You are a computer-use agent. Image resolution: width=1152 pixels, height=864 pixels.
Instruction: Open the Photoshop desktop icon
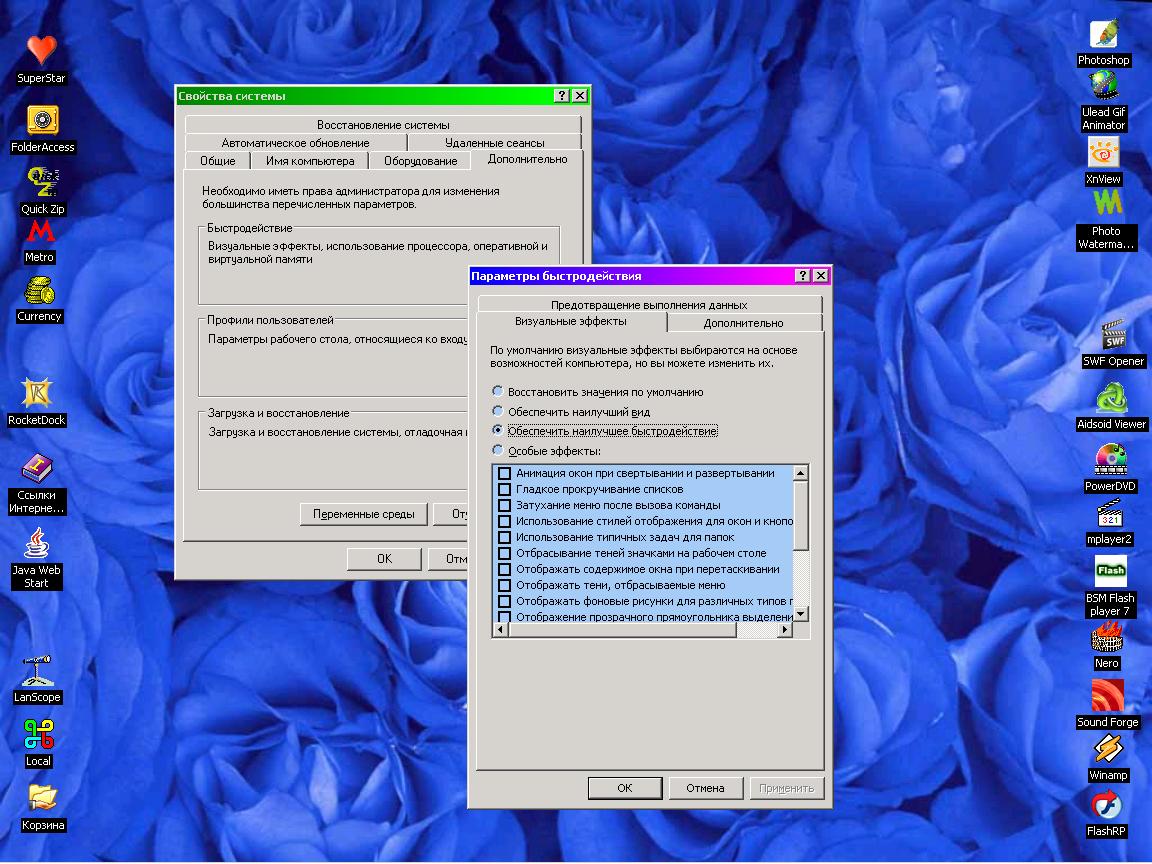click(1103, 36)
